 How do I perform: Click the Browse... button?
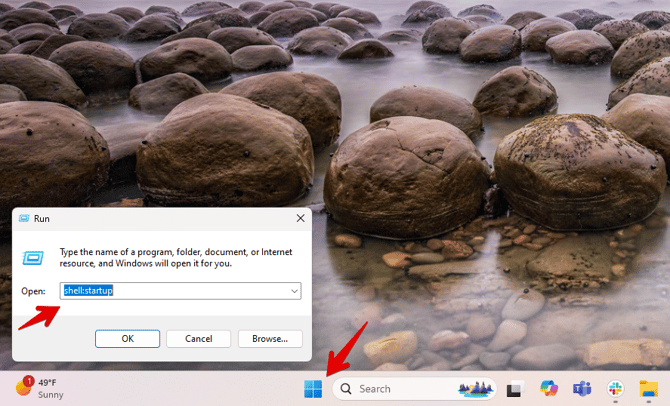[x=269, y=338]
